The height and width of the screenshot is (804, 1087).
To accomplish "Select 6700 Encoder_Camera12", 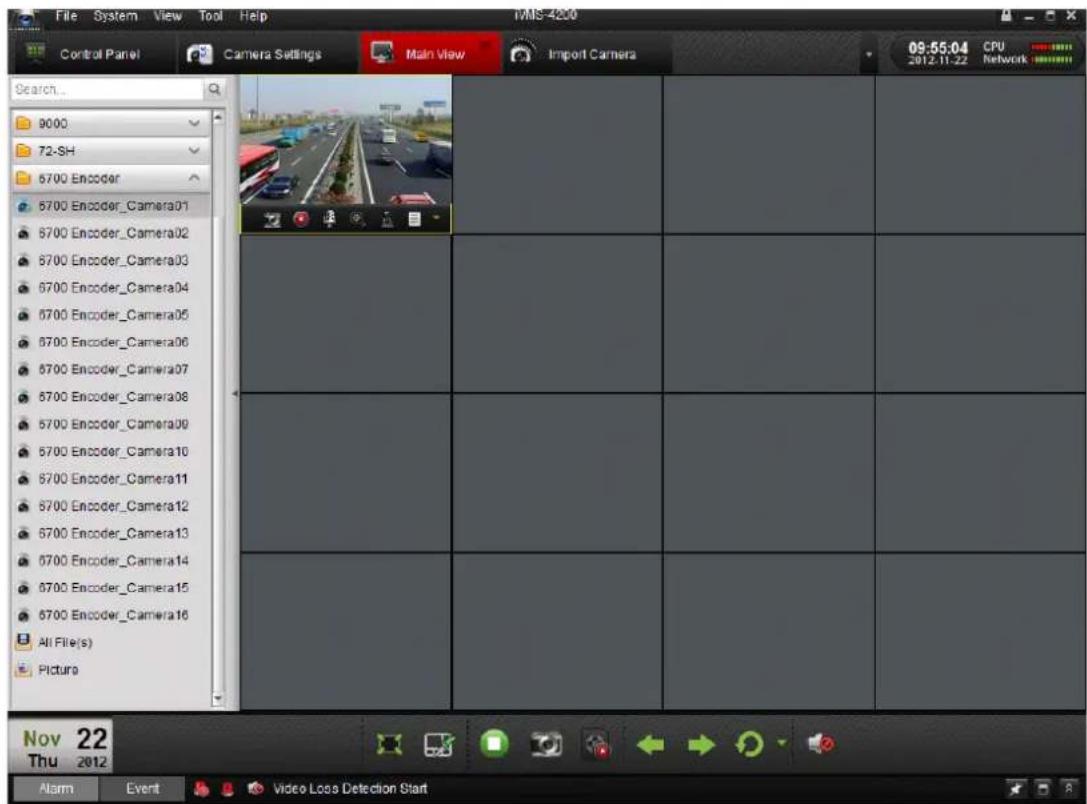I will point(111,506).
